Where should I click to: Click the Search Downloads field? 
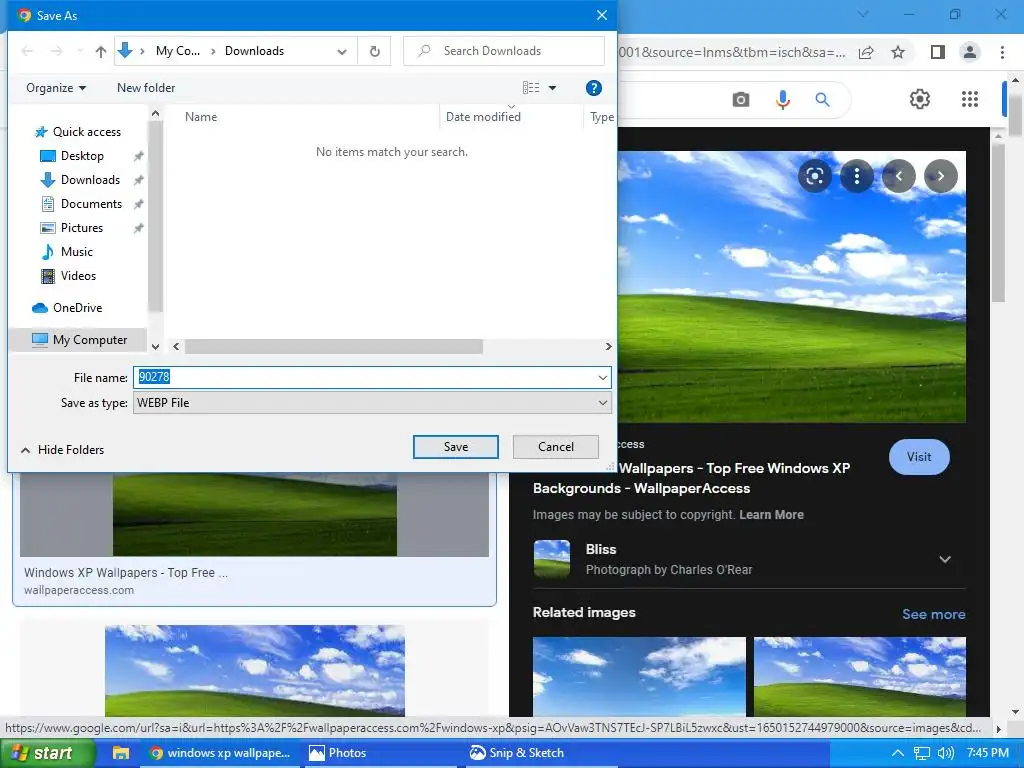click(504, 51)
